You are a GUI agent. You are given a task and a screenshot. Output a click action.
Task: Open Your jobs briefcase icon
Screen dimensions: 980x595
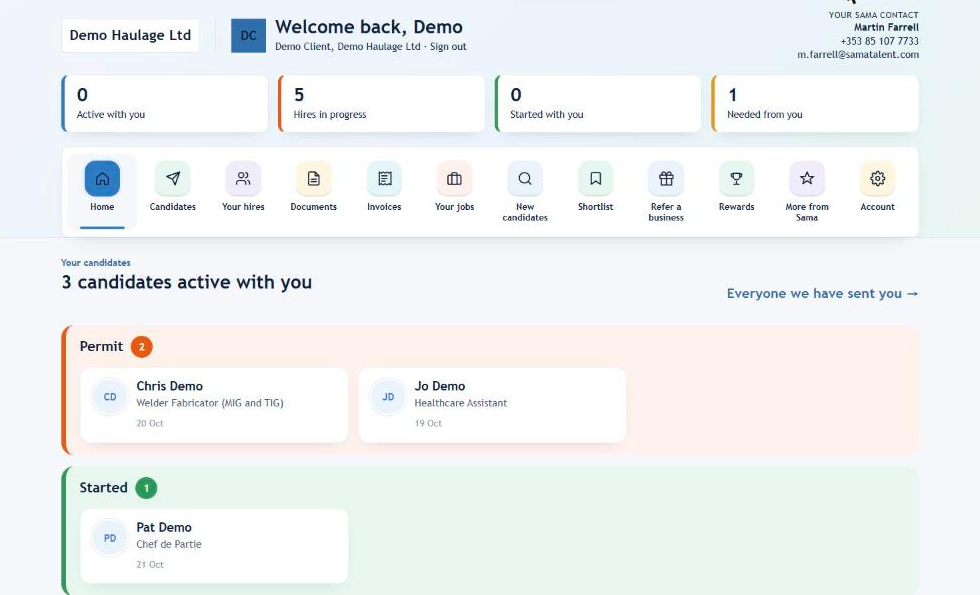(x=454, y=179)
